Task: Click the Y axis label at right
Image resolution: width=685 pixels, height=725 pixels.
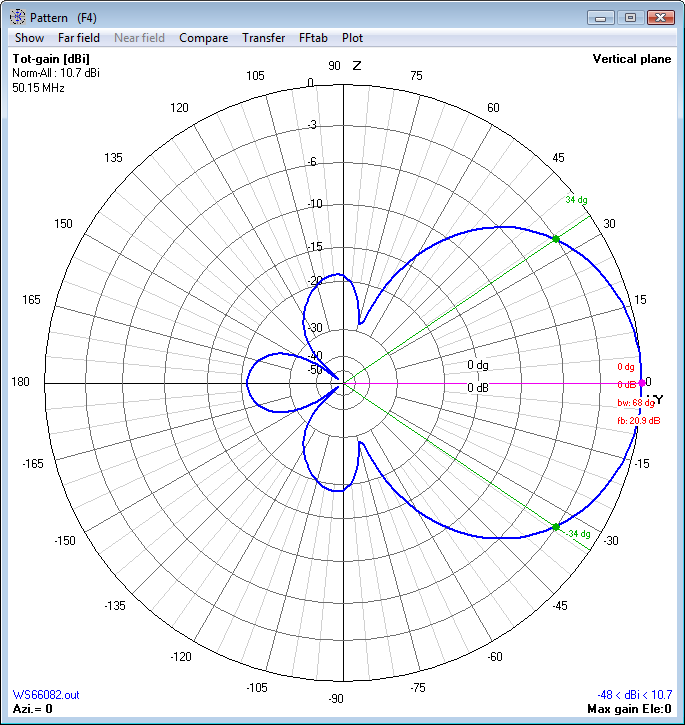Action: [659, 400]
